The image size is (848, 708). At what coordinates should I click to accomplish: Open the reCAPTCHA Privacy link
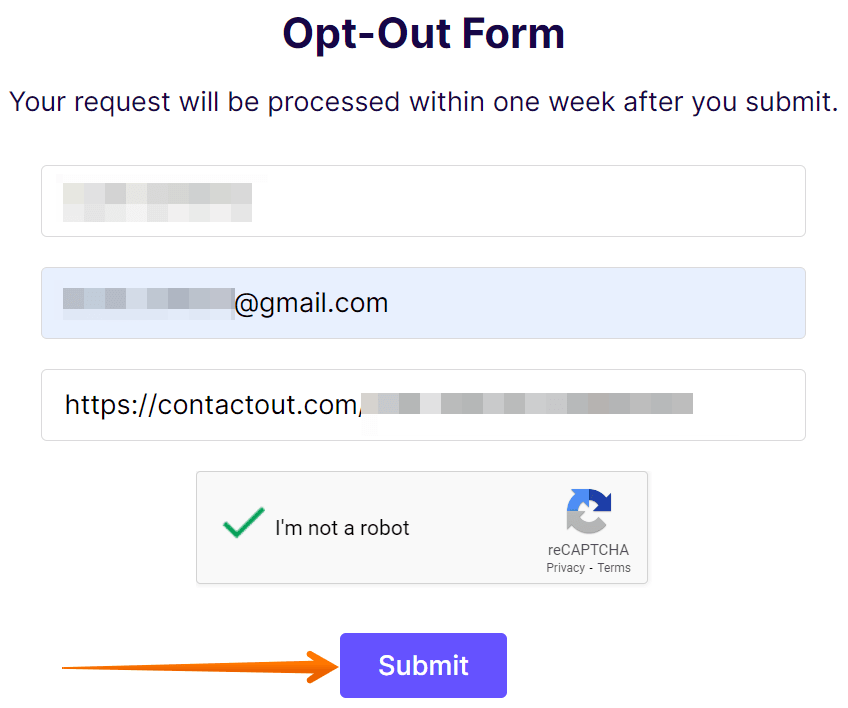pyautogui.click(x=565, y=567)
